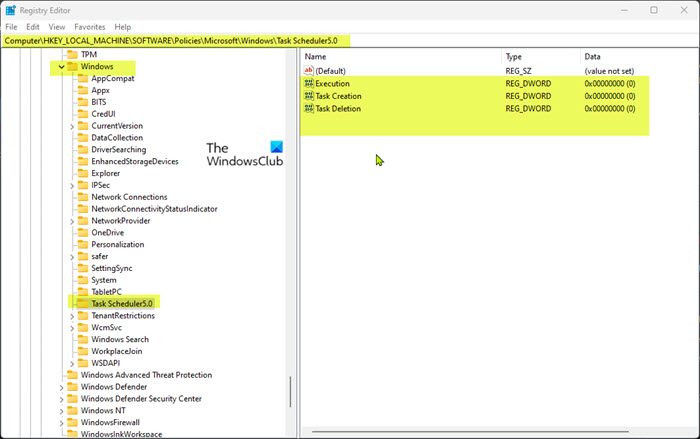Click the (Default) string value icon
700x439 pixels.
308,71
